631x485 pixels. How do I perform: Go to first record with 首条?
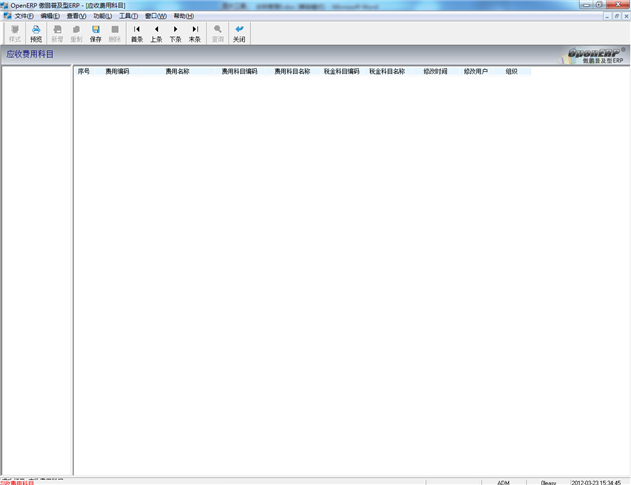pyautogui.click(x=137, y=33)
